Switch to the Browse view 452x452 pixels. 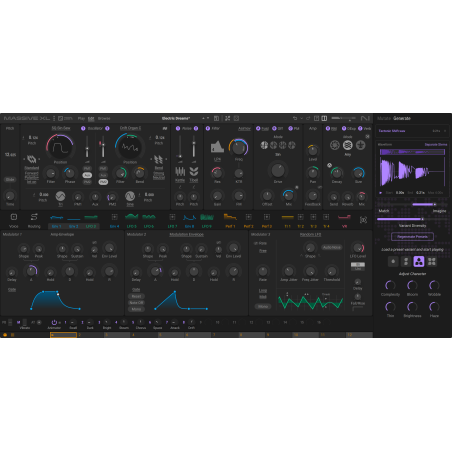(x=104, y=118)
